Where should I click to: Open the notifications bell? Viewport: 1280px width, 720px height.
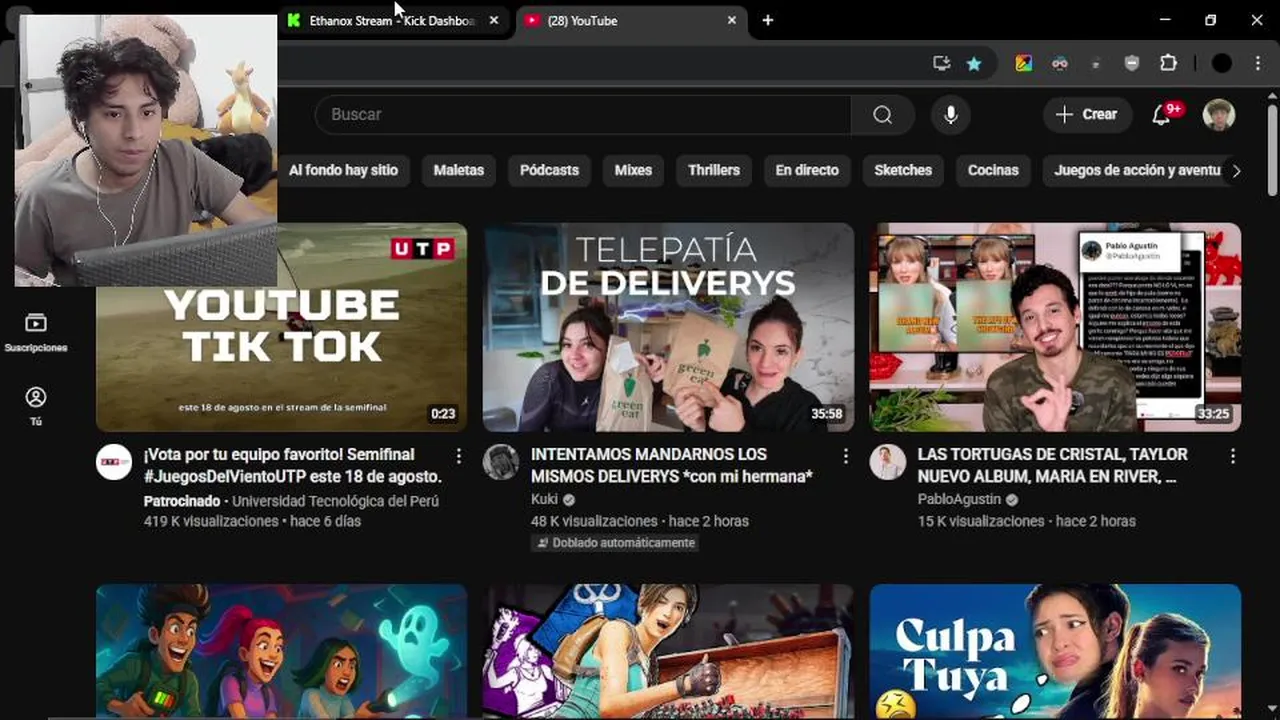(1162, 114)
